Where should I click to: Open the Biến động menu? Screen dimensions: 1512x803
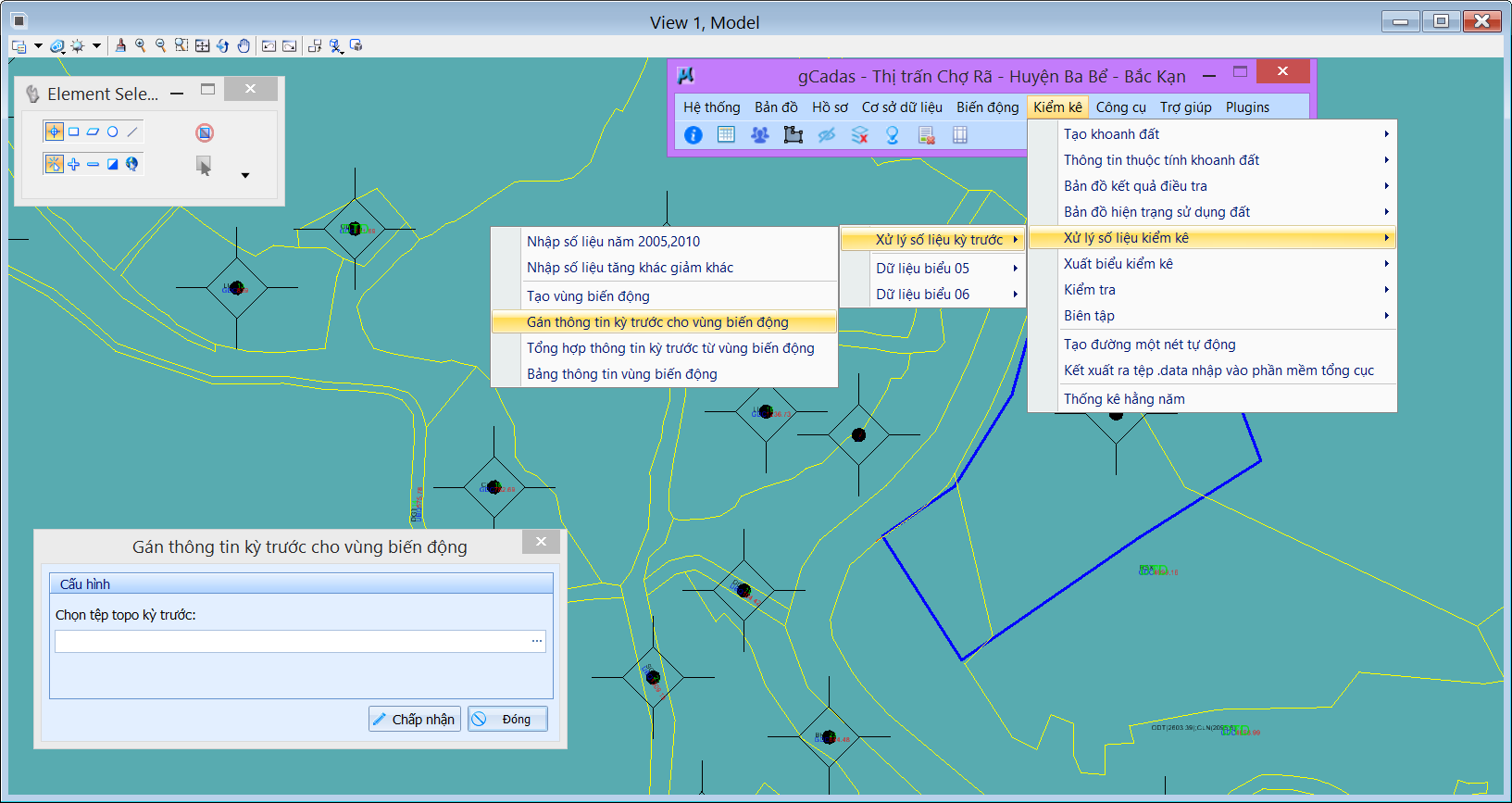[987, 107]
